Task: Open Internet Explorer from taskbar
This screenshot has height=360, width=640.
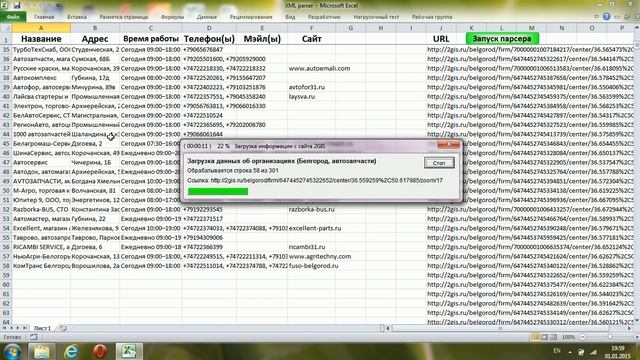Action: tap(71, 351)
